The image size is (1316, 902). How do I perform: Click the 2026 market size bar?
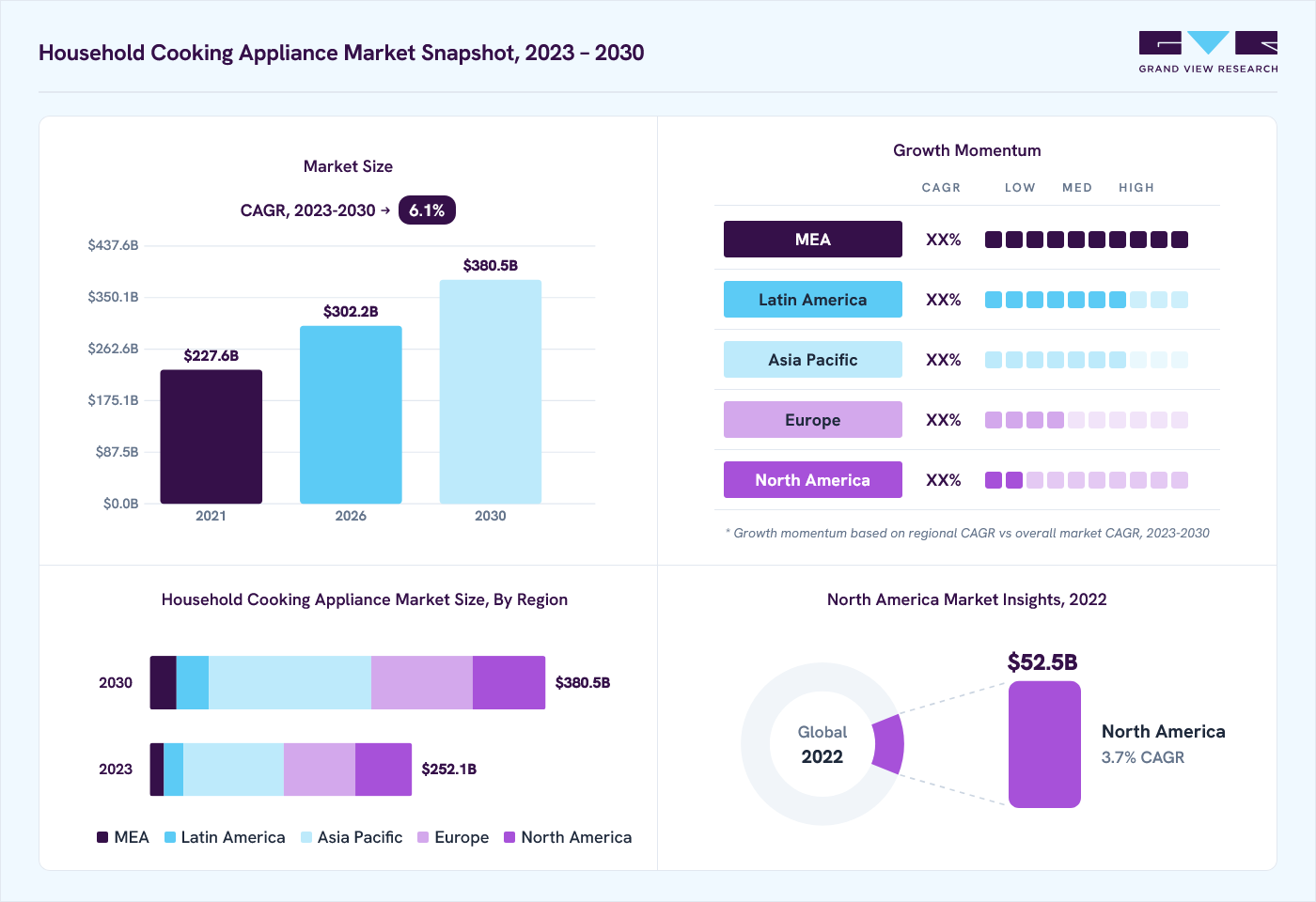[x=351, y=414]
